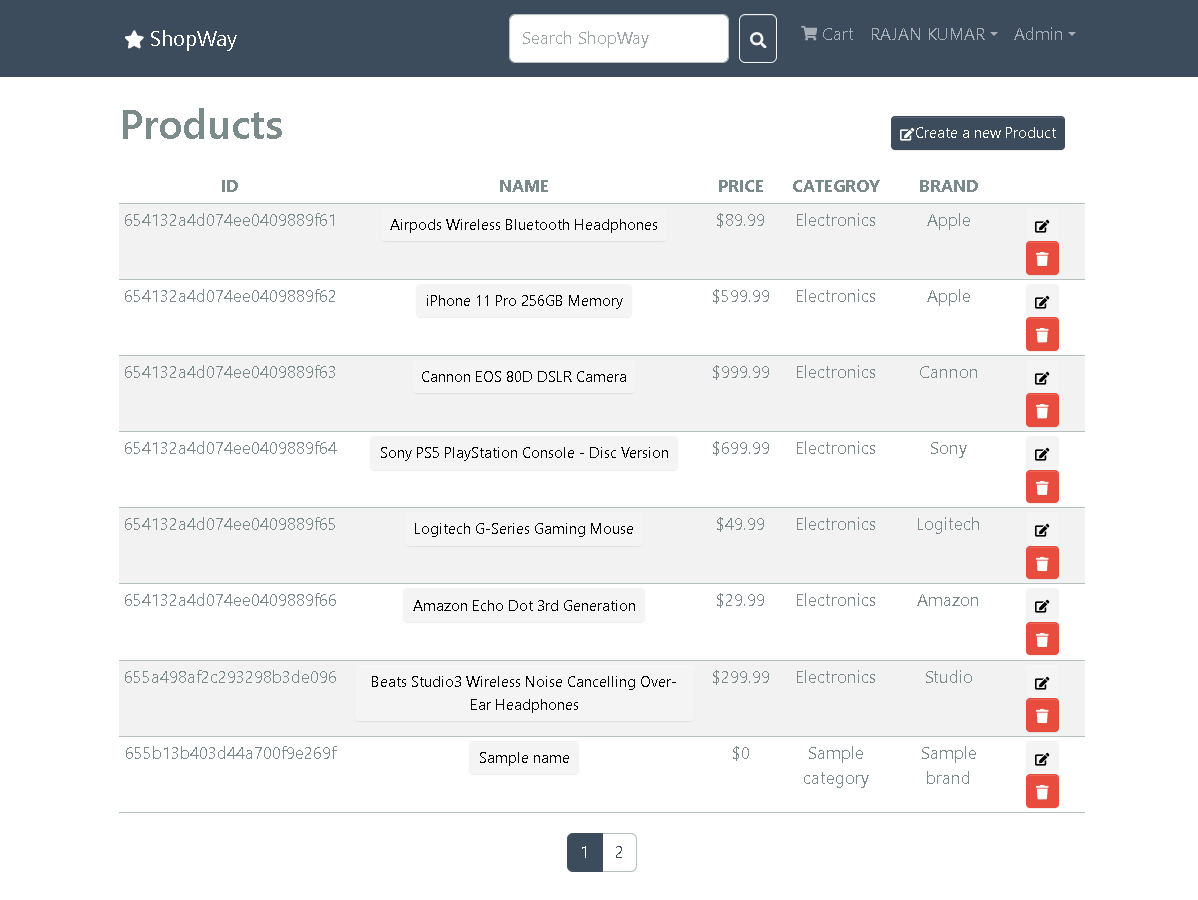
Task: Click the ShopWay star logo icon
Action: coord(134,39)
